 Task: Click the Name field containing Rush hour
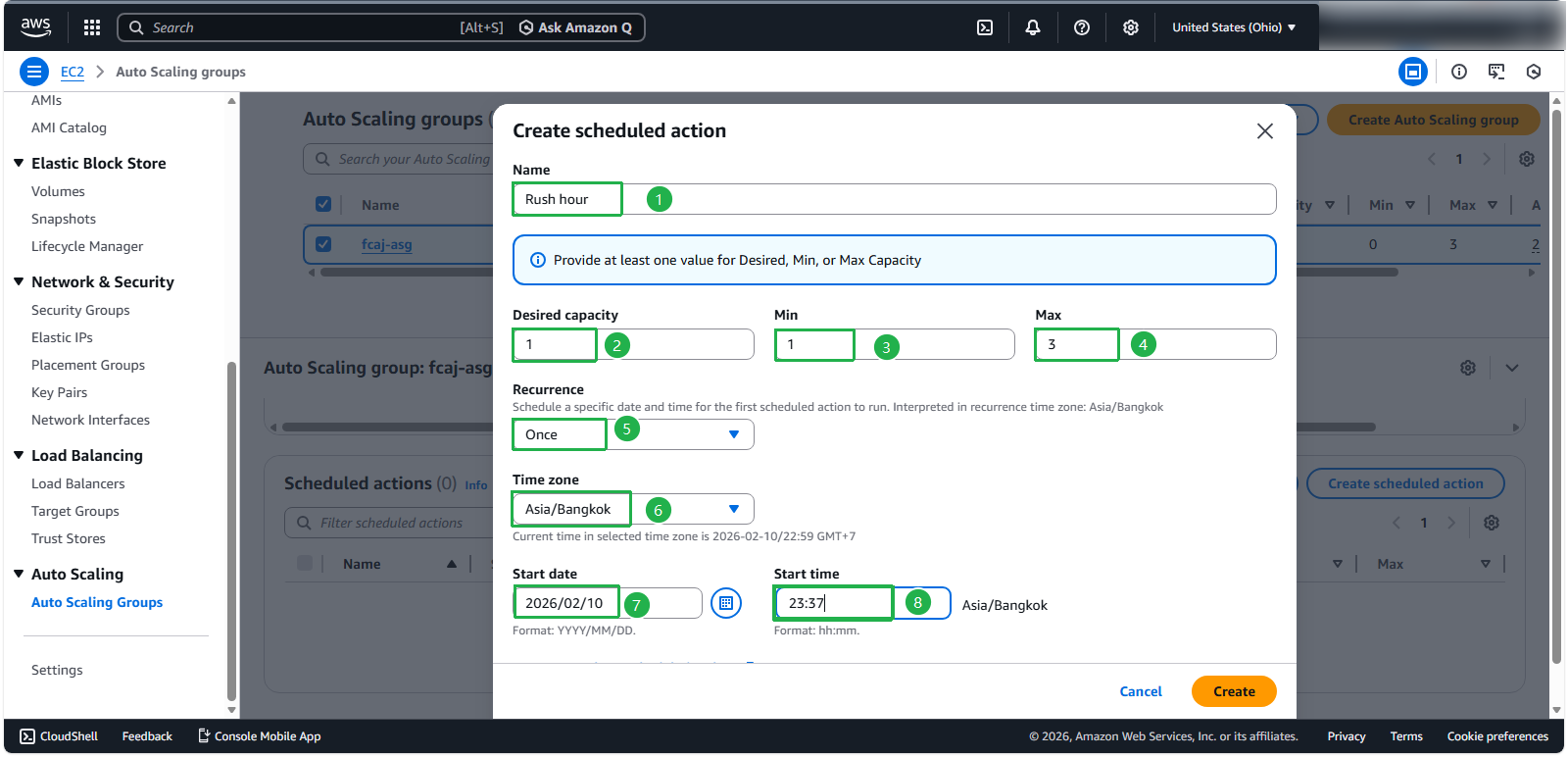point(894,199)
